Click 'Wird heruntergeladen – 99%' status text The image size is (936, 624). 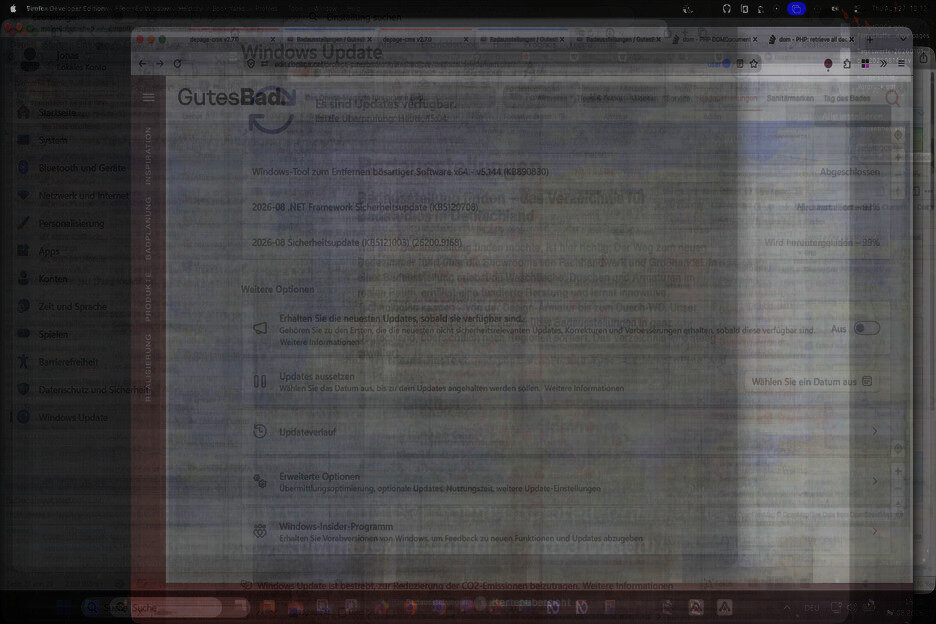822,243
